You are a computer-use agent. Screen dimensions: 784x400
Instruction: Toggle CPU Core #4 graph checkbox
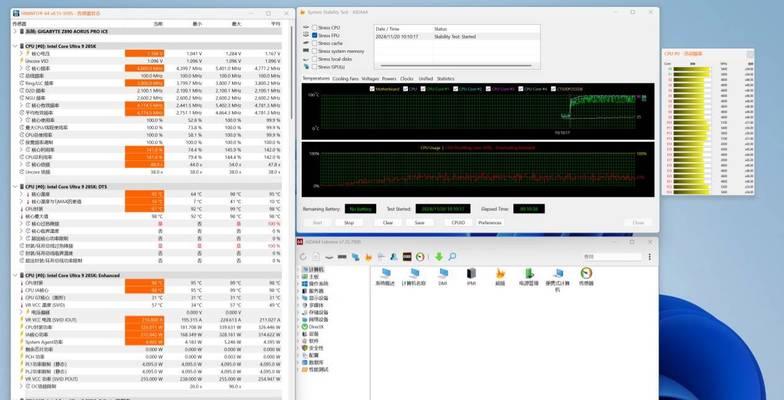(521, 89)
